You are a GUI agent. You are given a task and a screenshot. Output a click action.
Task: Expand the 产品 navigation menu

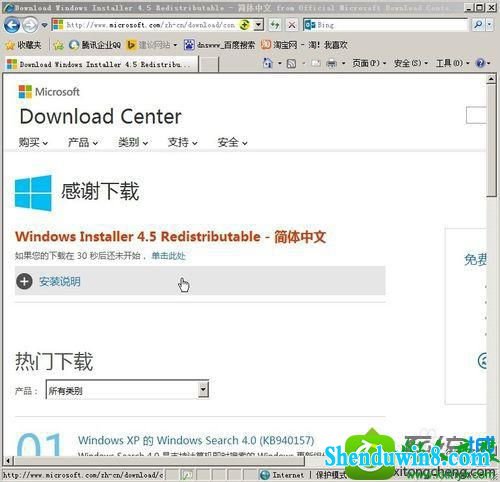pos(83,142)
